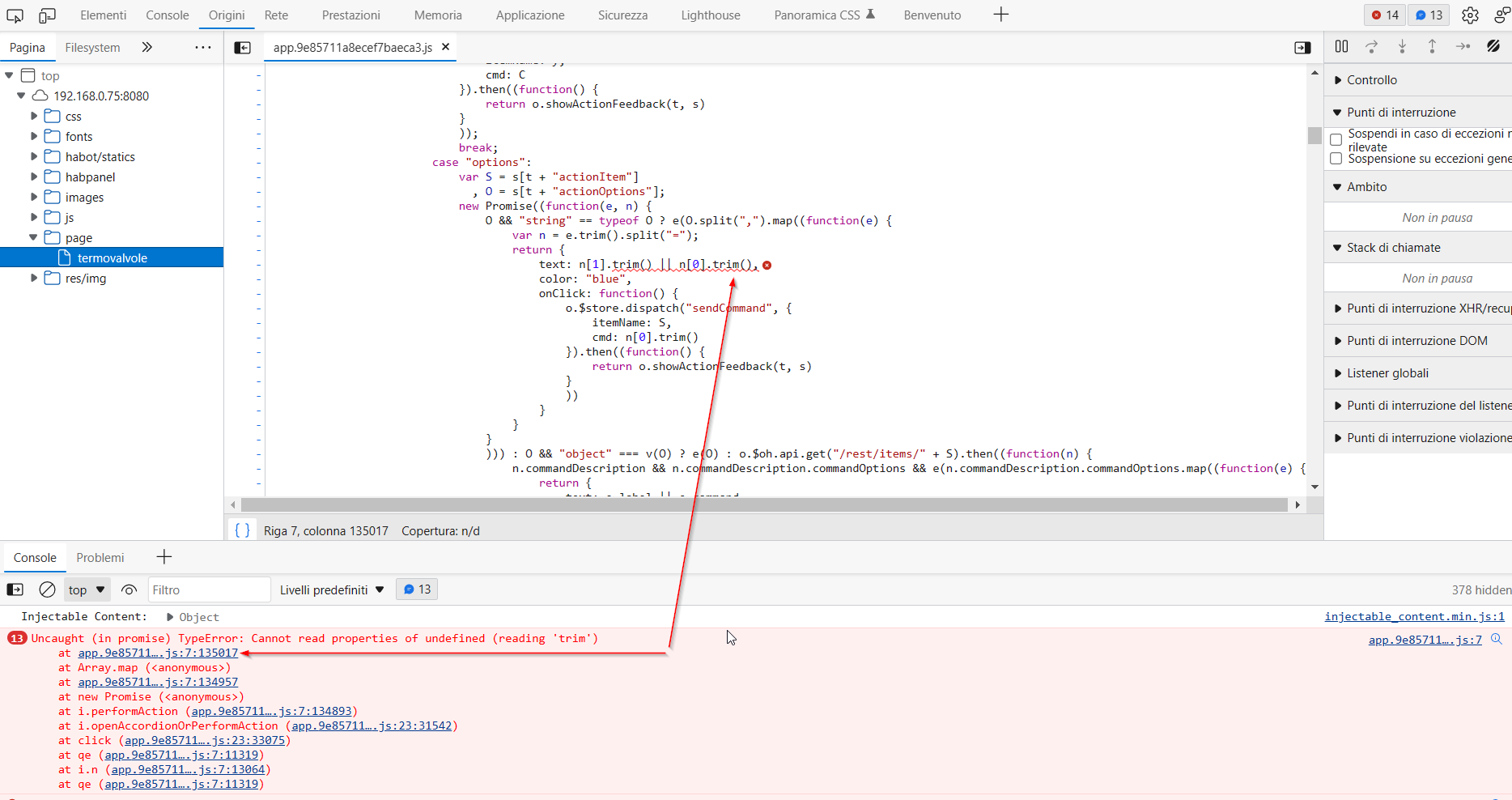Screen dimensions: 1512x800
Task: Expand the habpanel folder
Action: pyautogui.click(x=34, y=177)
